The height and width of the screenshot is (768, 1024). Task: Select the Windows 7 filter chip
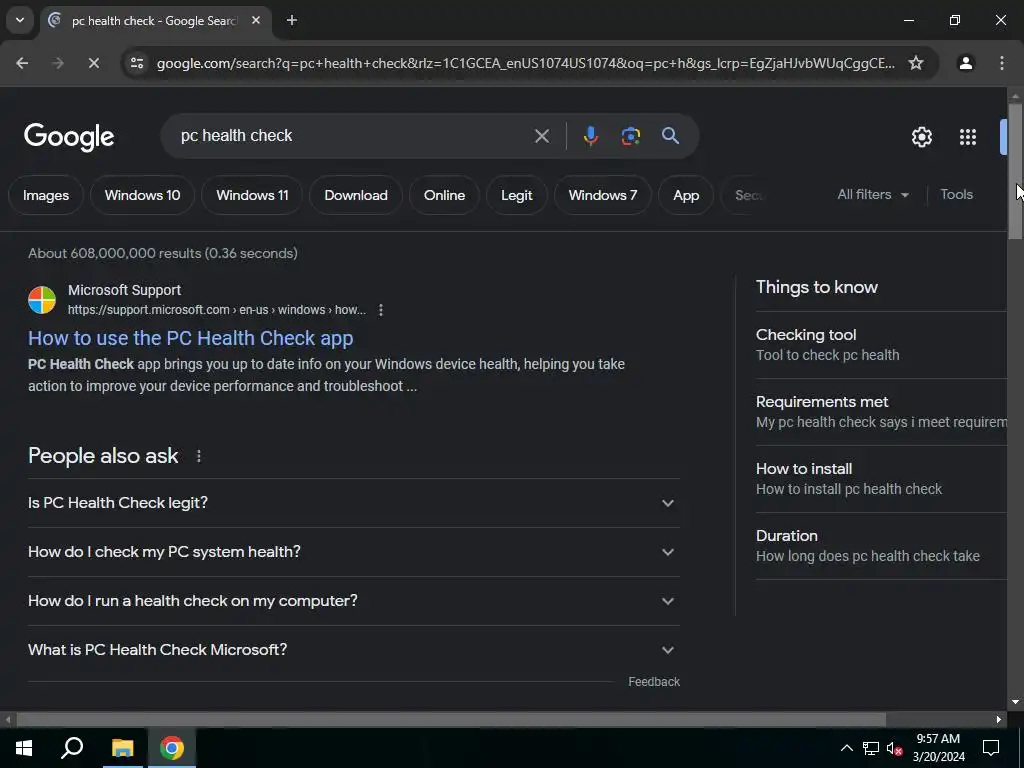tap(603, 195)
